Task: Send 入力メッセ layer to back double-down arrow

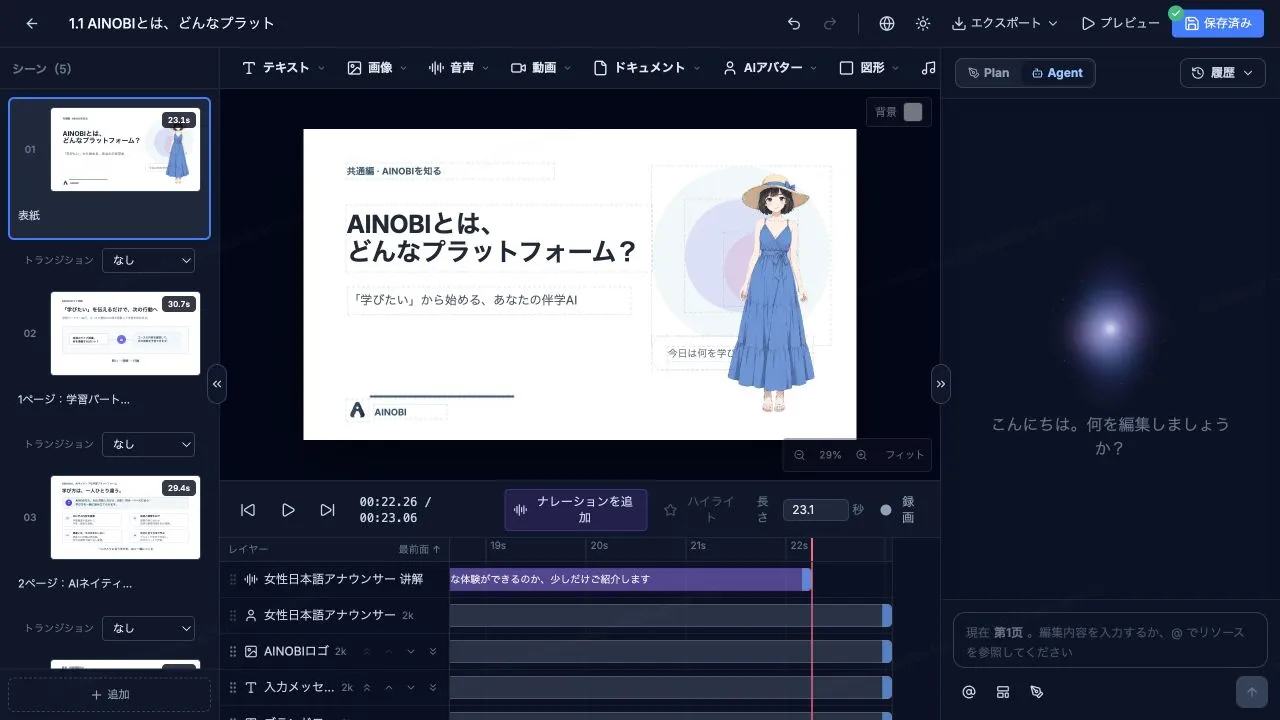Action: pyautogui.click(x=433, y=687)
